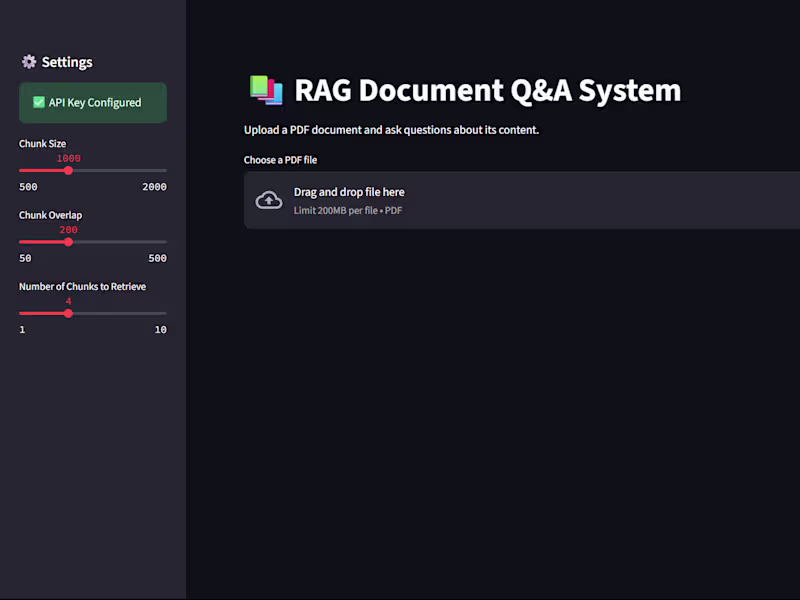Click the Number of Chunks maximum label 10
800x600 pixels.
[x=160, y=330]
